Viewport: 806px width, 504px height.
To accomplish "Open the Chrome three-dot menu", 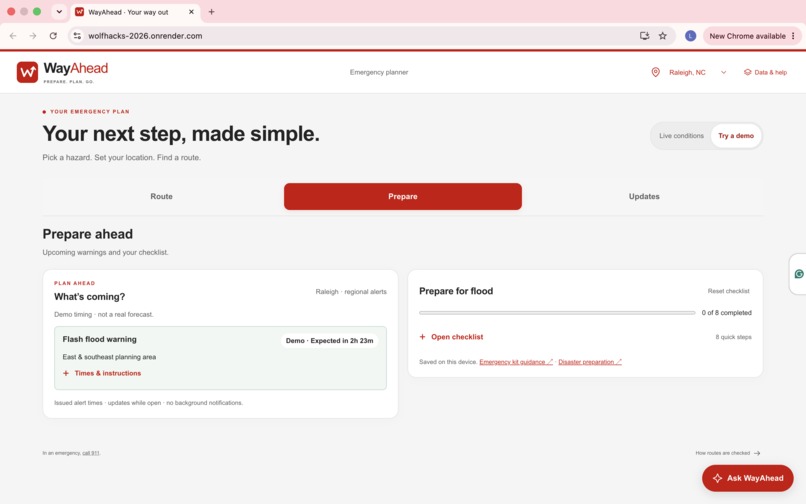I will [793, 36].
